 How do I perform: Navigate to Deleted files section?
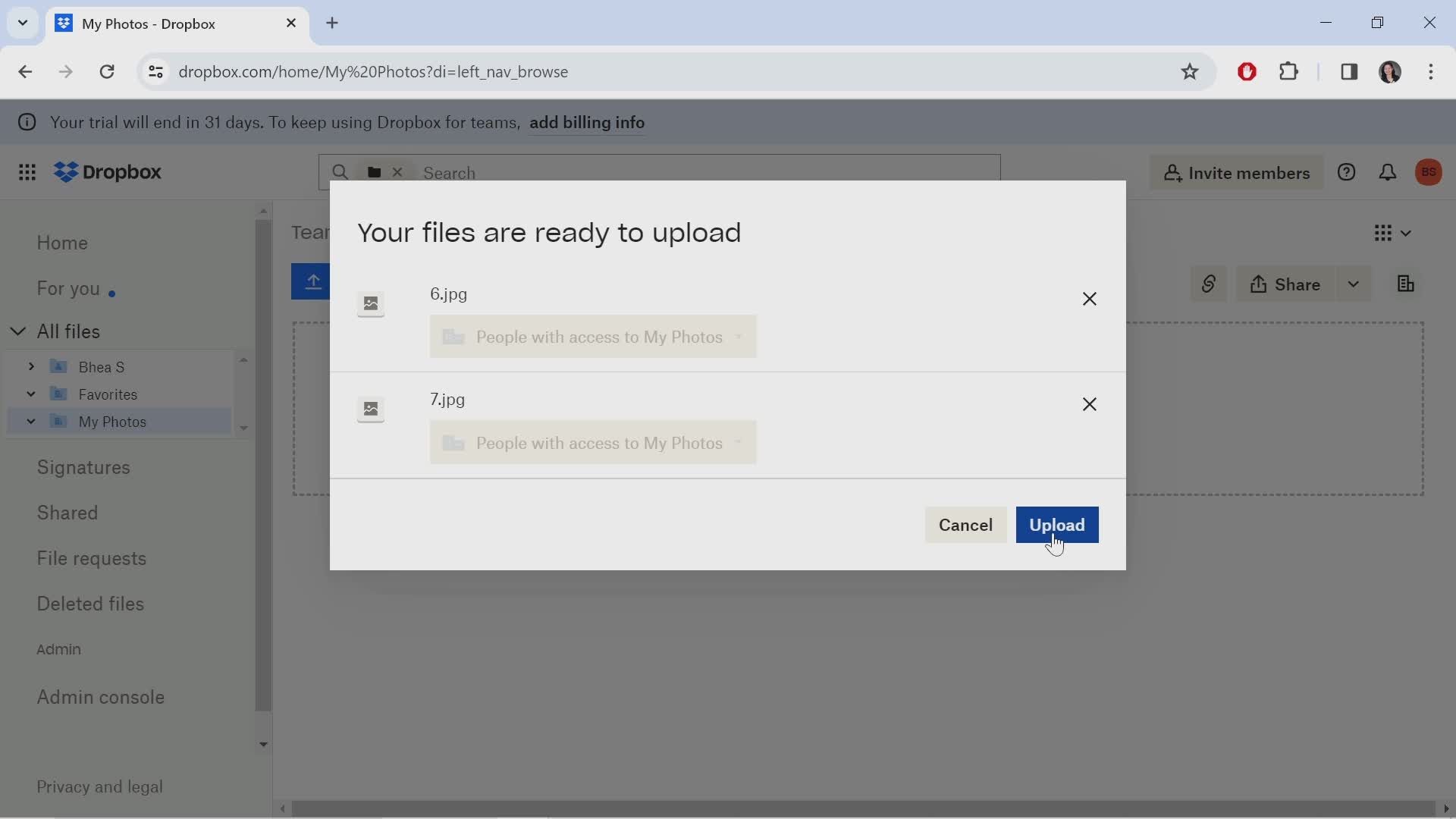(x=91, y=603)
